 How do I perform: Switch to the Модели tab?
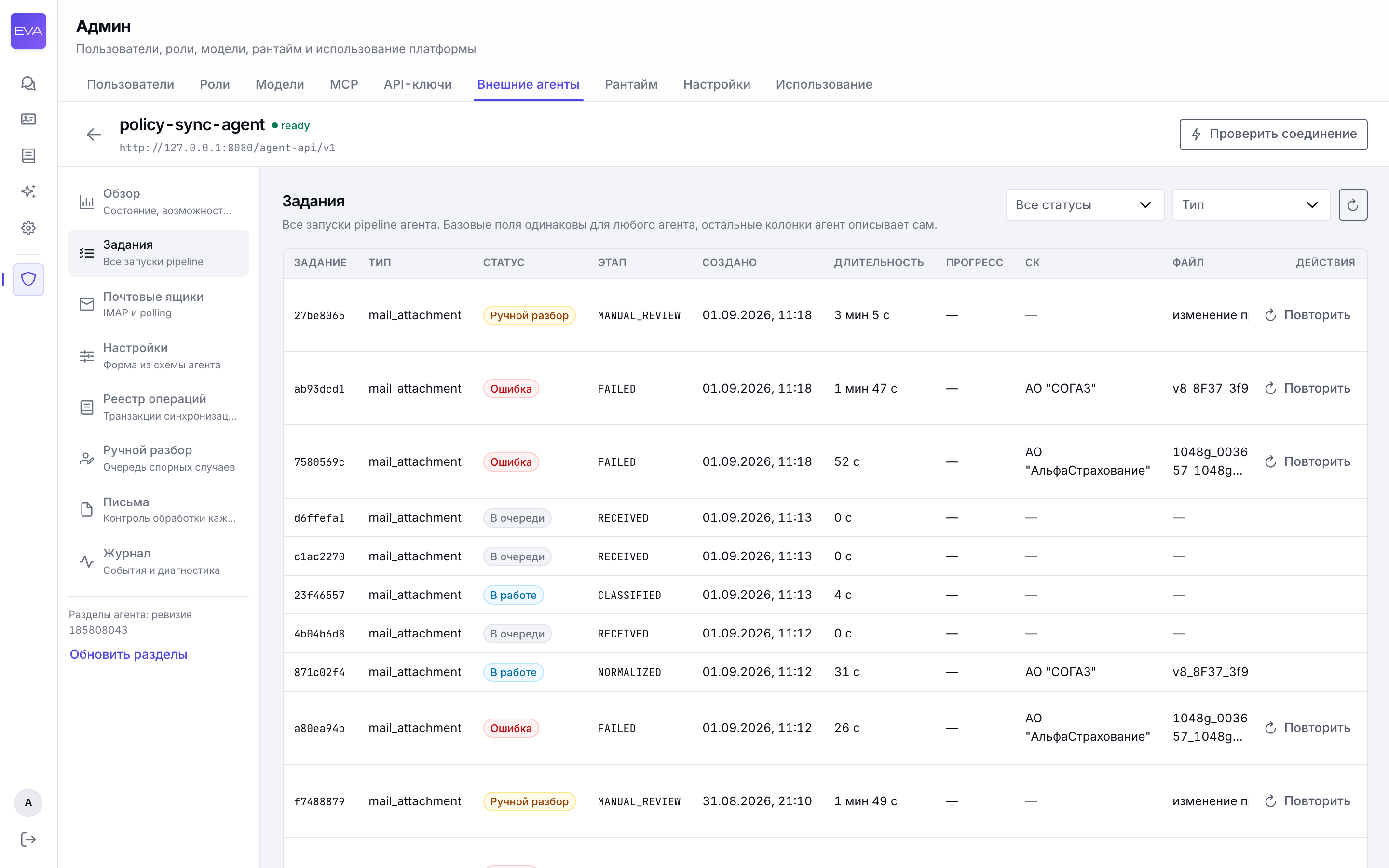280,84
